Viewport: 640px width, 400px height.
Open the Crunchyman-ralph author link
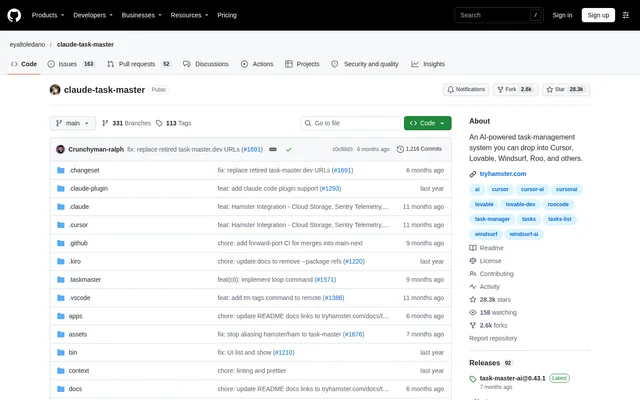[96, 149]
